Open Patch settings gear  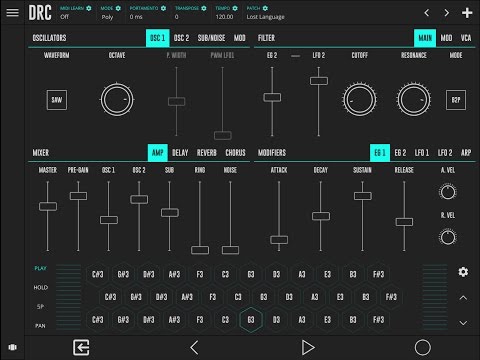tap(265, 8)
